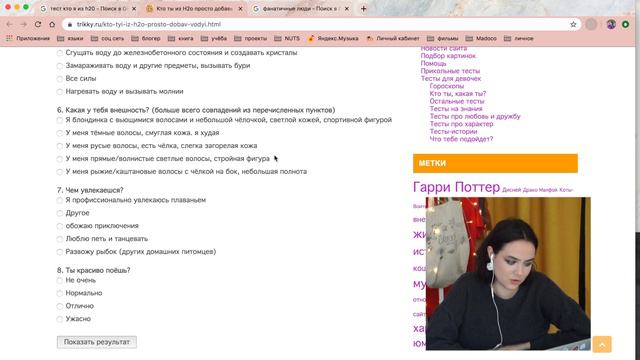Select 'Развожу рыбок' radio option
This screenshot has width=640, height=360.
click(60, 252)
